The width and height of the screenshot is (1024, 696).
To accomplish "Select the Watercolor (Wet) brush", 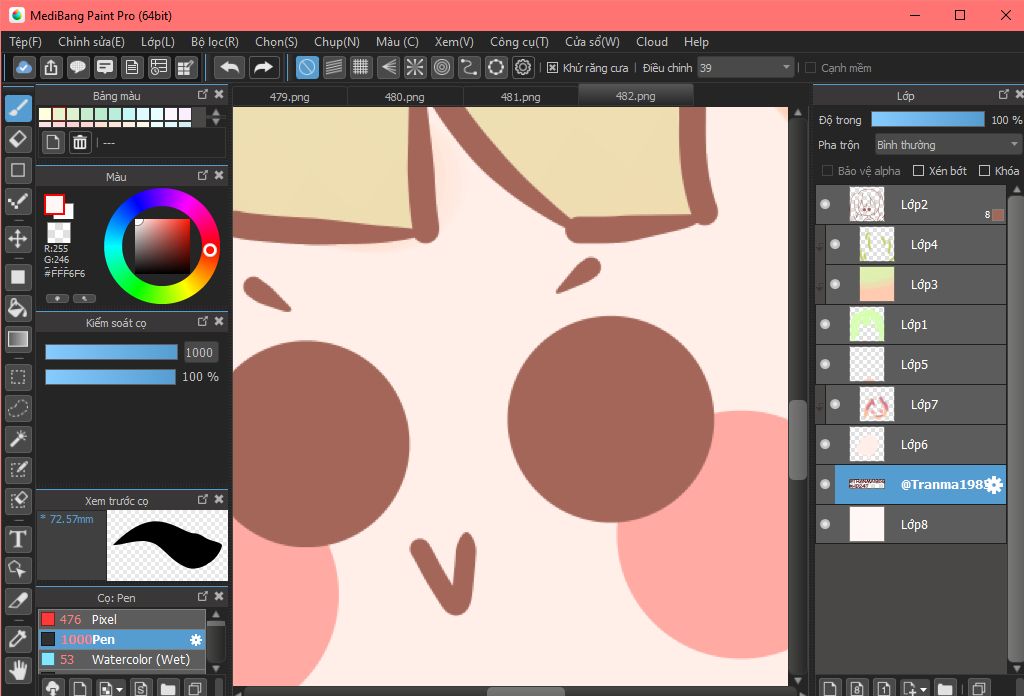I will tap(121, 659).
